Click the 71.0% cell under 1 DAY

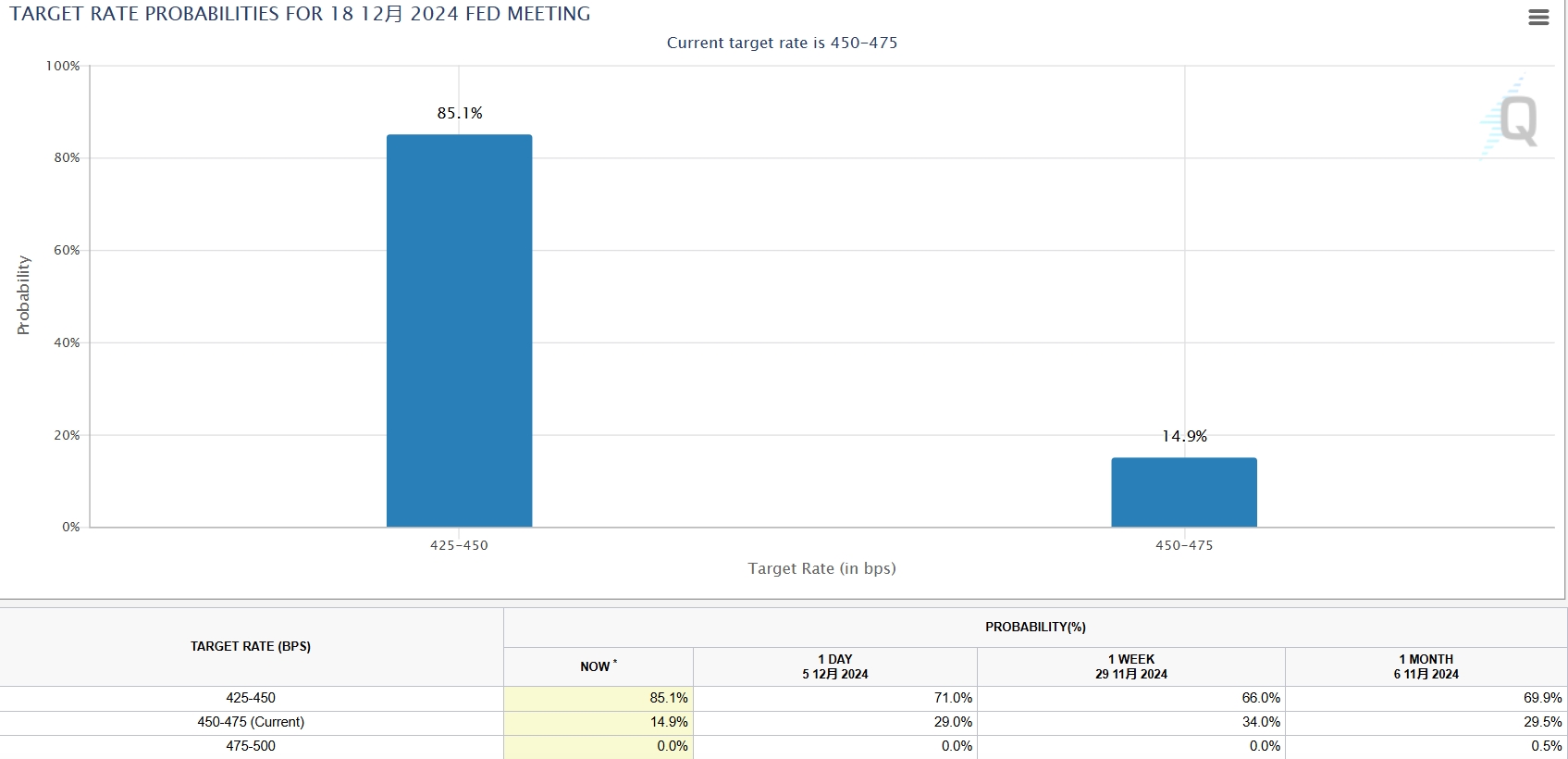click(x=835, y=698)
